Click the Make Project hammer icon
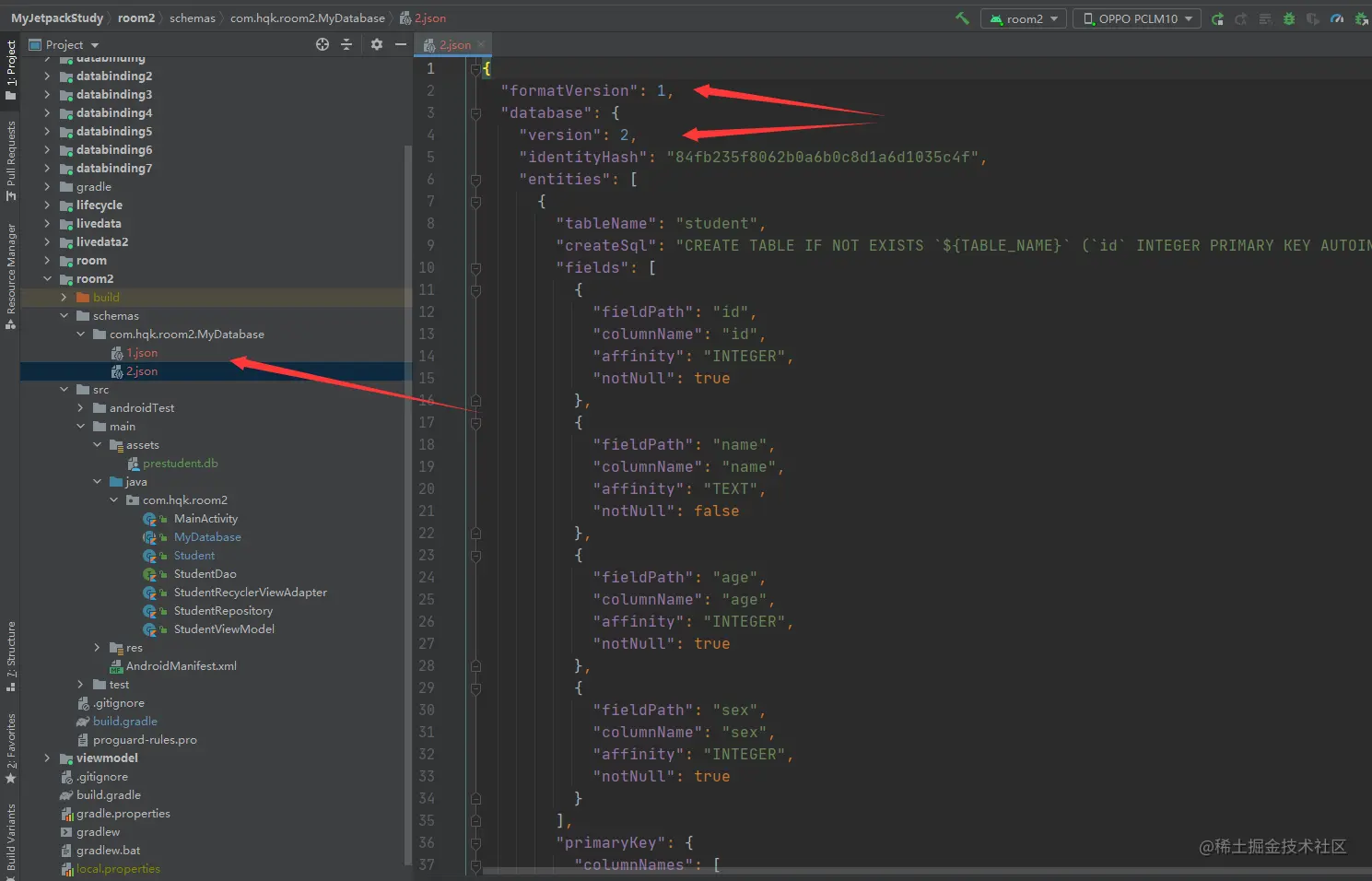Screen dimensions: 1372x881 (x=963, y=18)
